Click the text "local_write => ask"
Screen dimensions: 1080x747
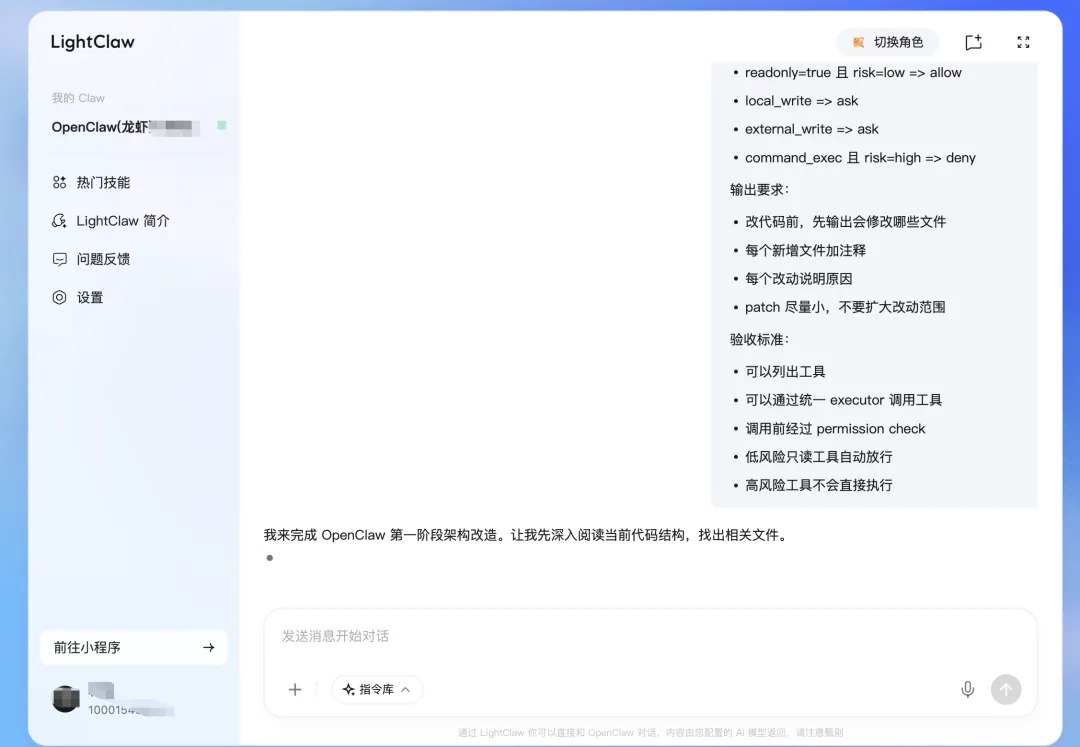(801, 101)
